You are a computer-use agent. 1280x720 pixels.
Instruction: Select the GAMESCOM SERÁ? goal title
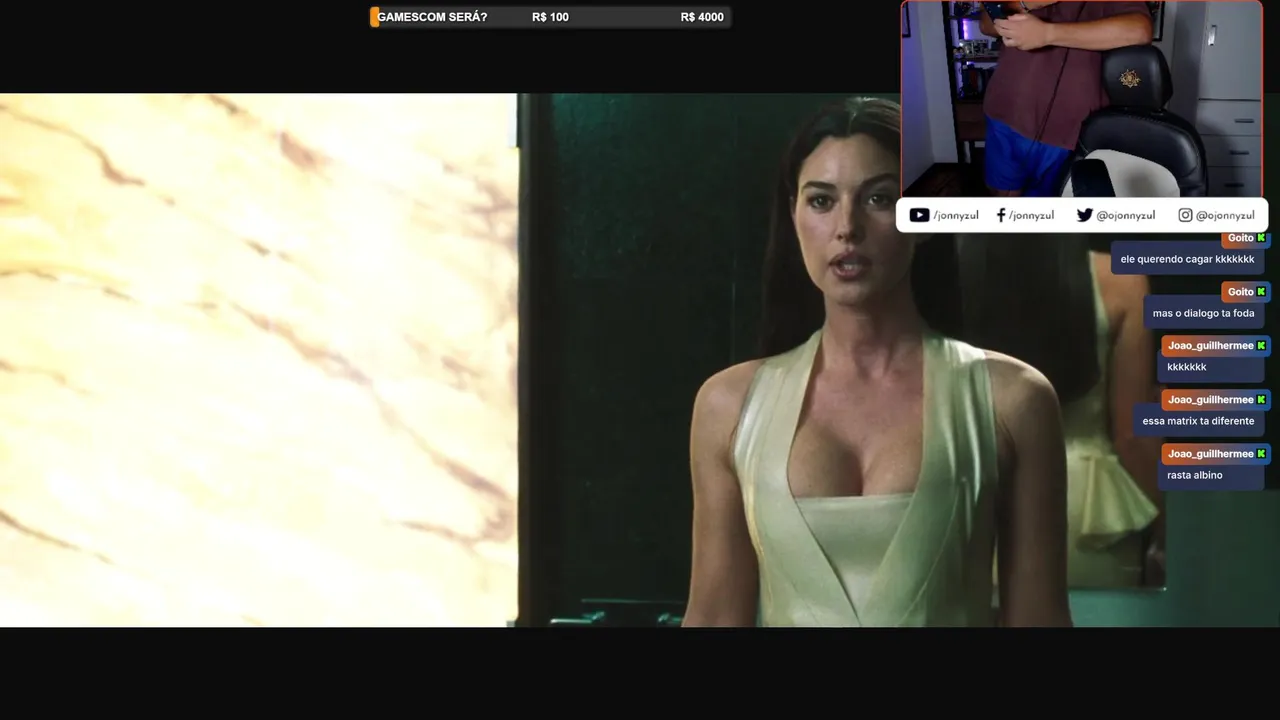click(x=432, y=17)
